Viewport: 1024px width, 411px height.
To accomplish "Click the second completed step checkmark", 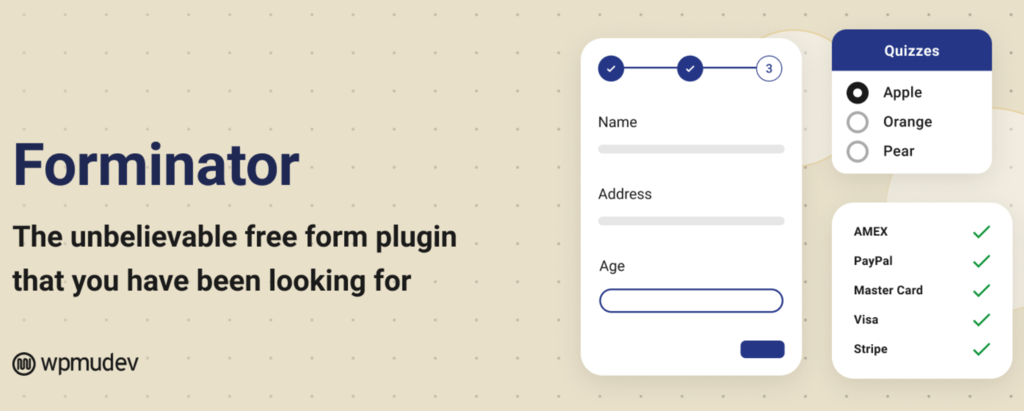I will [x=690, y=69].
